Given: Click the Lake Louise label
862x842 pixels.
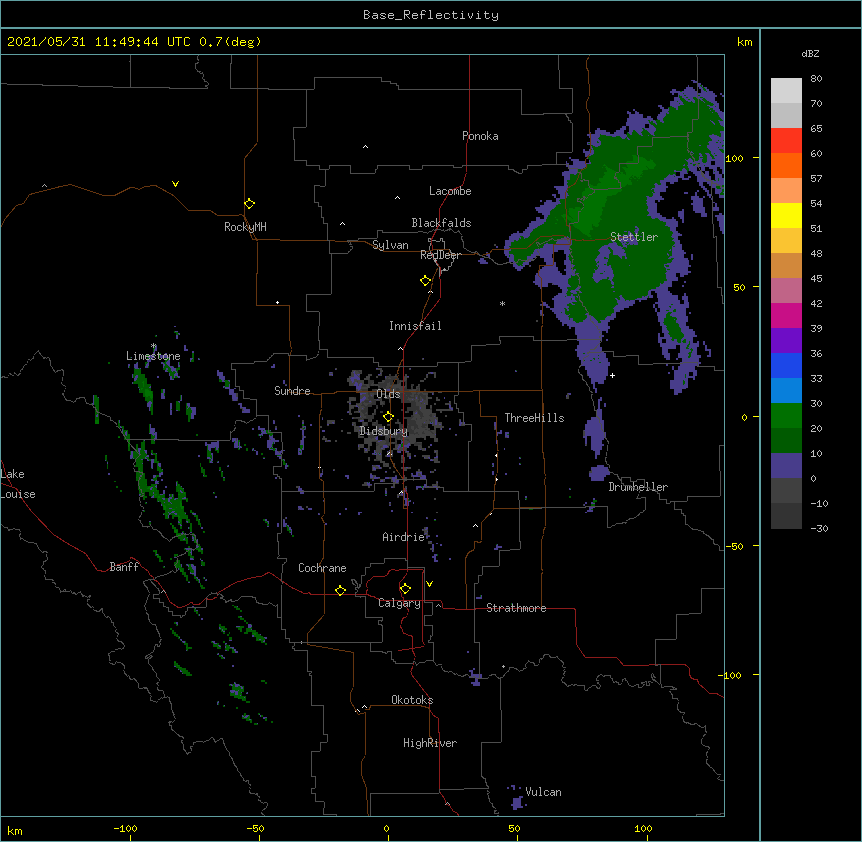Looking at the screenshot, I should (18, 484).
